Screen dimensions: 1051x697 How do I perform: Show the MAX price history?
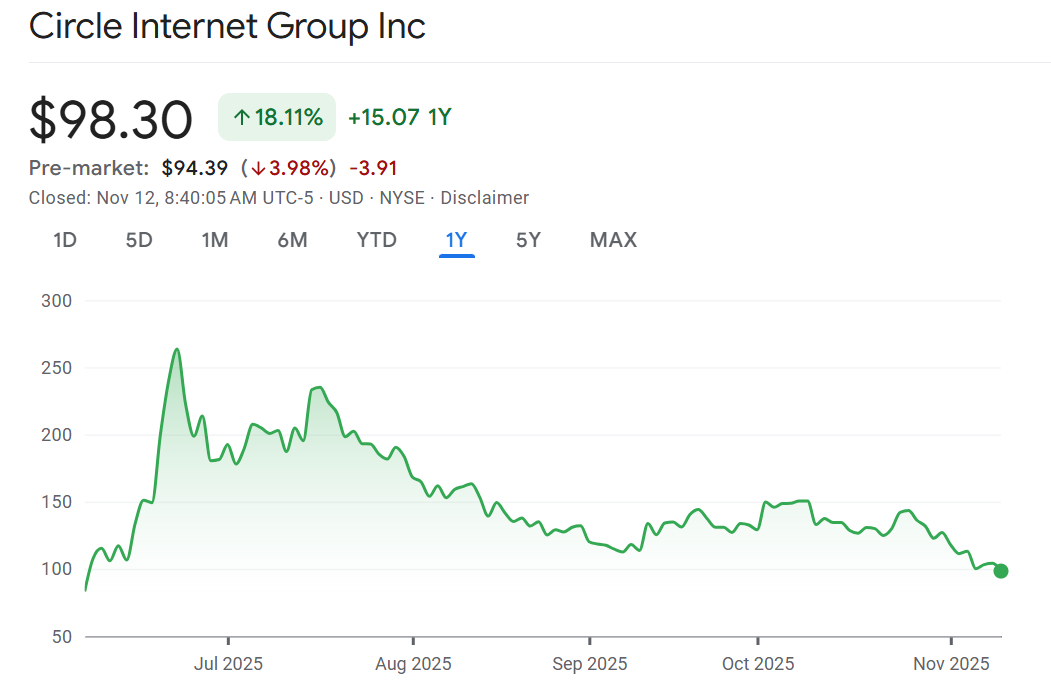pyautogui.click(x=613, y=240)
